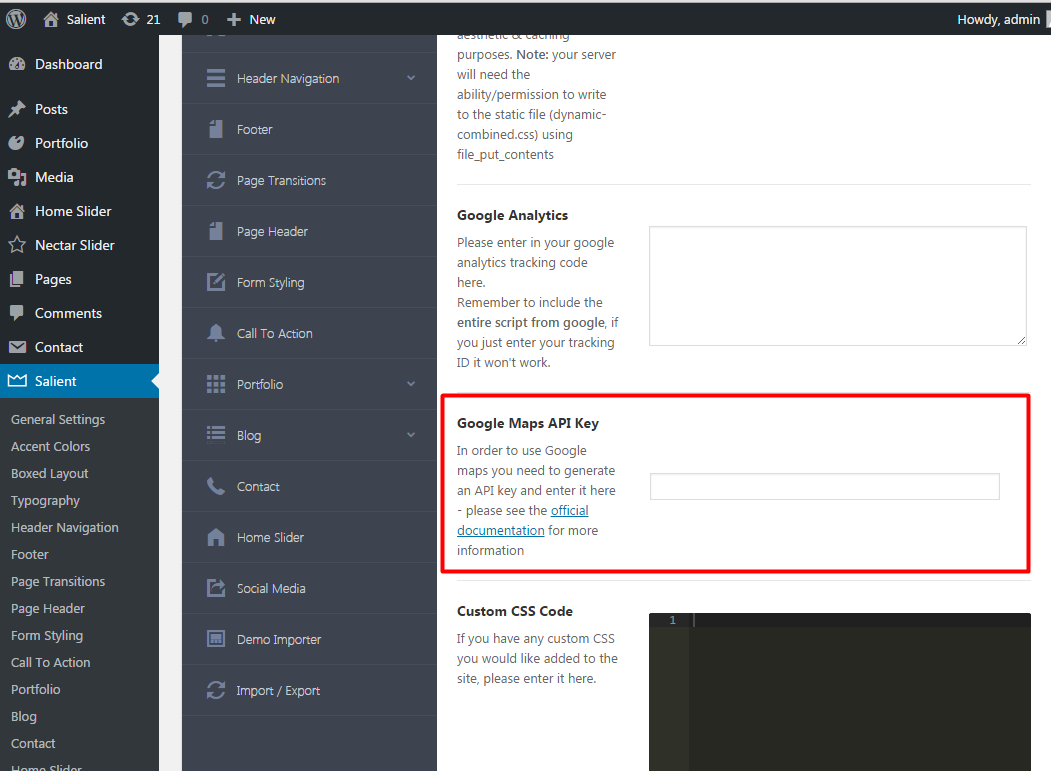
Task: Open Typography from the Salient sidebar menu
Action: 45,500
